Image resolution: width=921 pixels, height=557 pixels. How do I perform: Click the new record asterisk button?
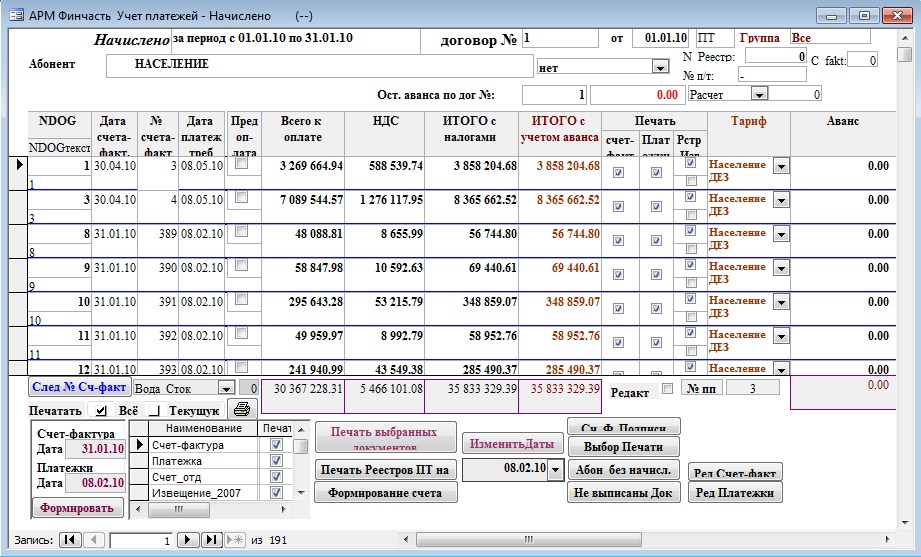pyautogui.click(x=236, y=540)
